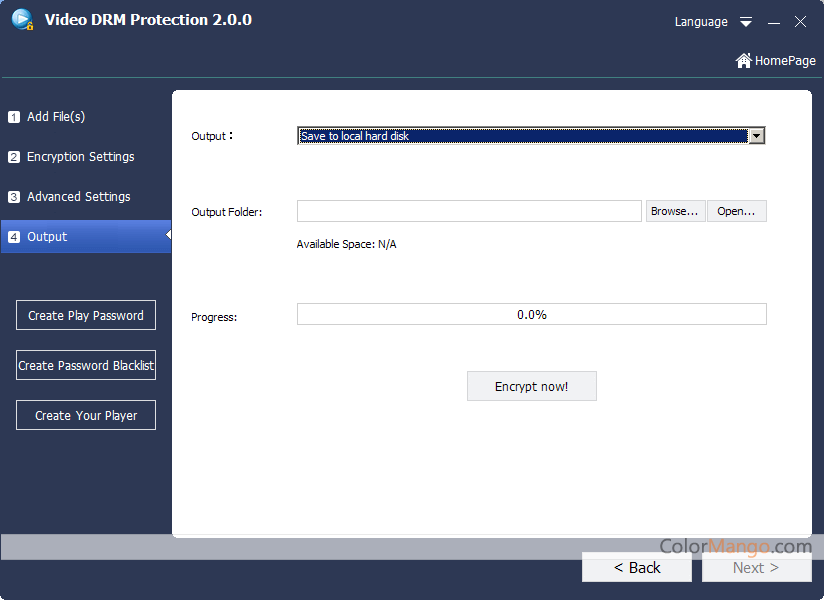
Task: Click Browse to choose output folder
Action: [675, 211]
